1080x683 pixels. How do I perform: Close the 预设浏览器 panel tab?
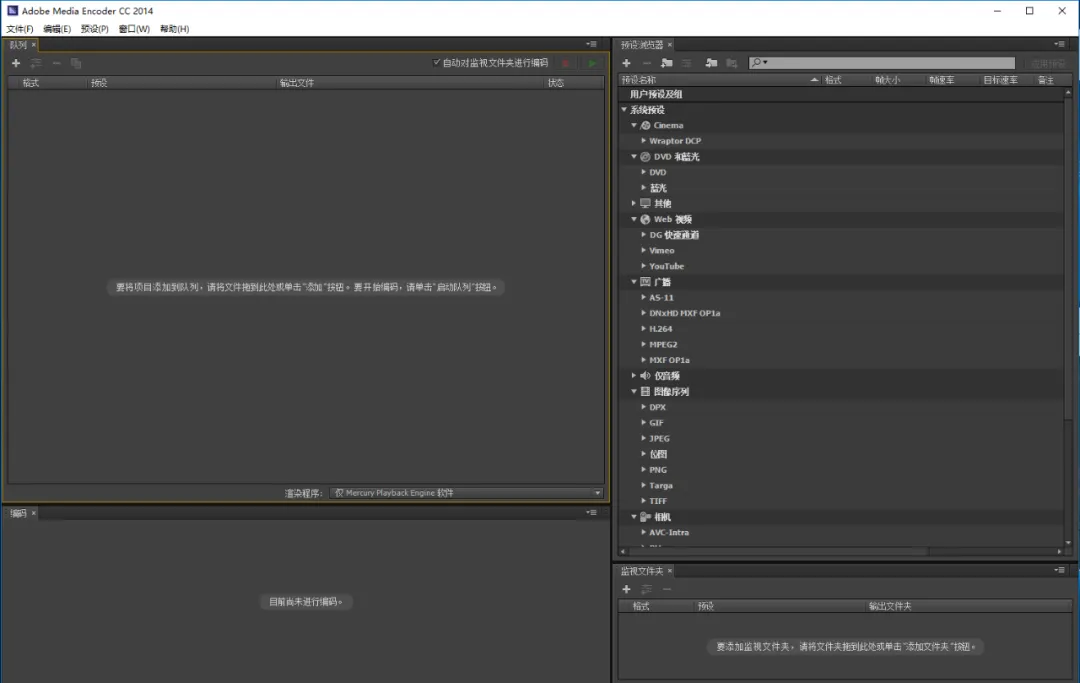coord(669,45)
